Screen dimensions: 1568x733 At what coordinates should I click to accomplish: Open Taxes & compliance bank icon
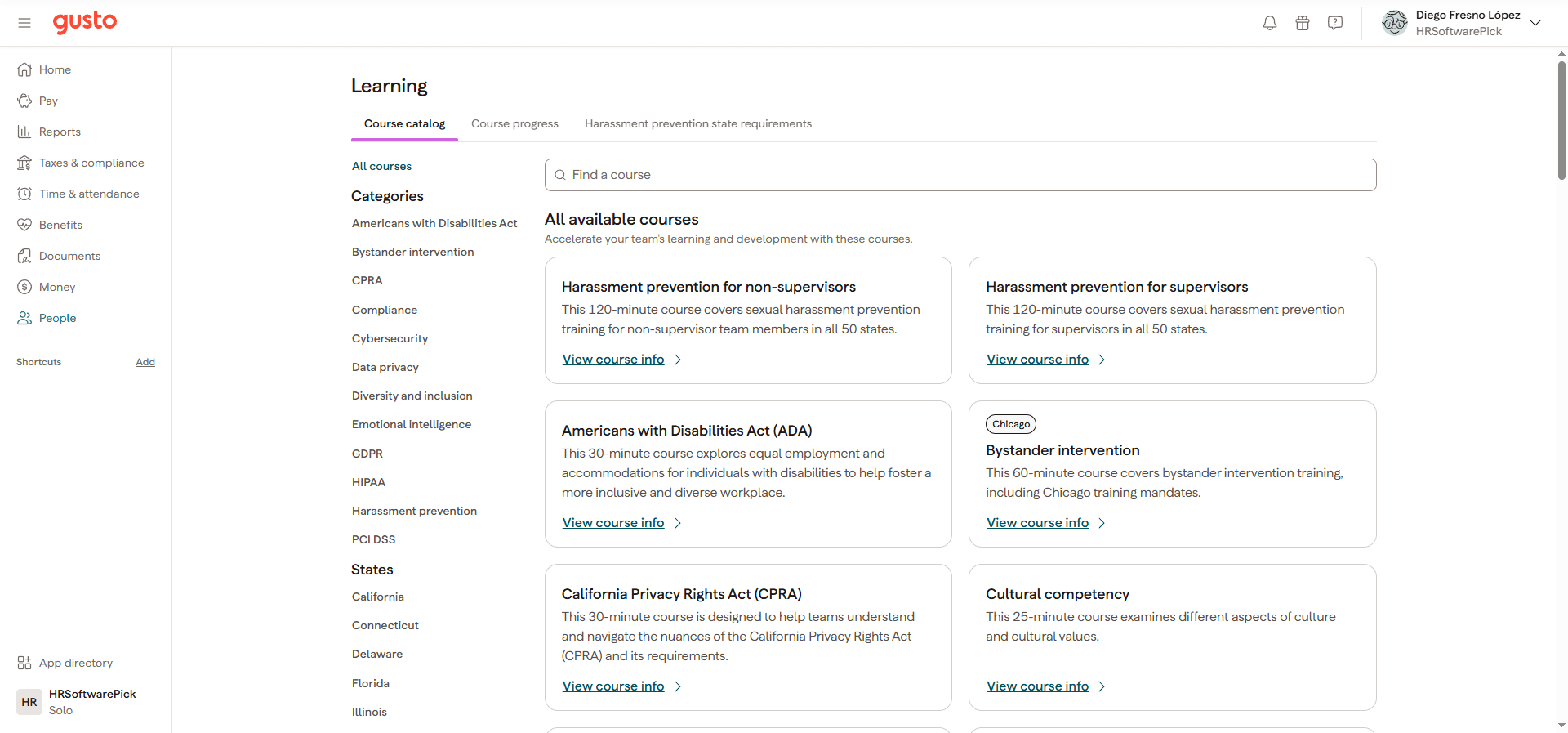pyautogui.click(x=24, y=163)
